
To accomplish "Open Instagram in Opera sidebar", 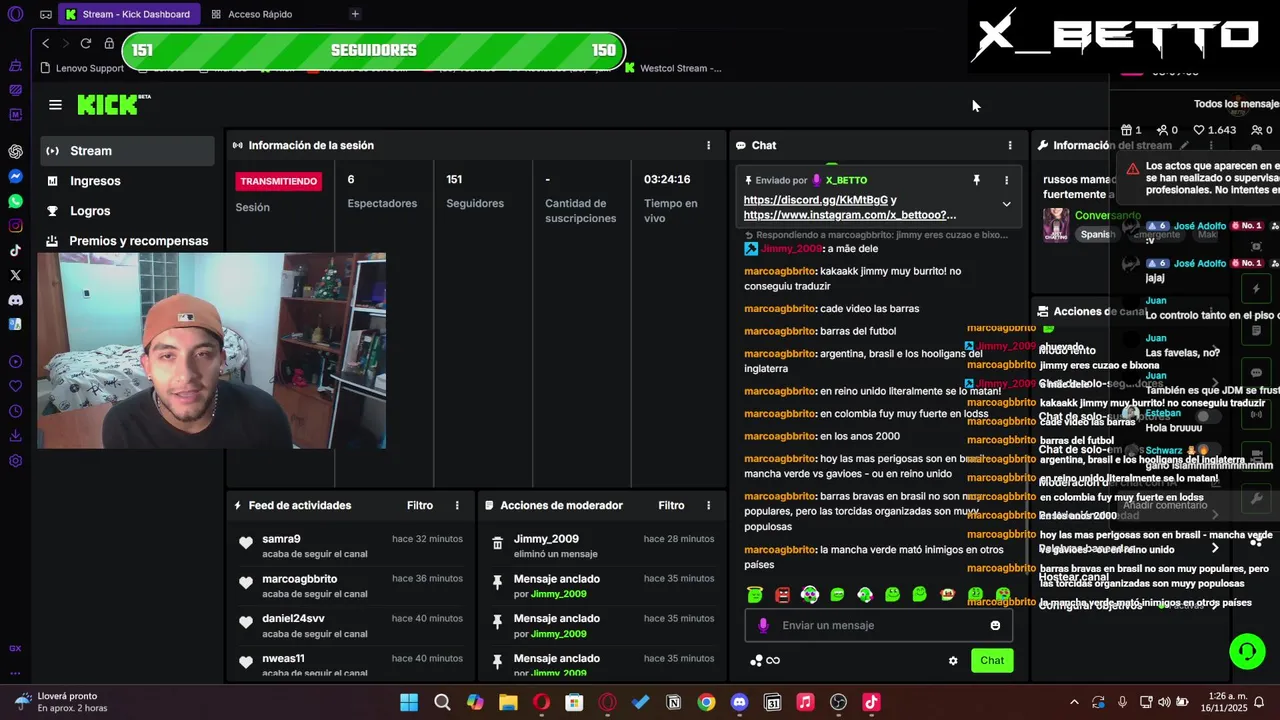I will (15, 226).
